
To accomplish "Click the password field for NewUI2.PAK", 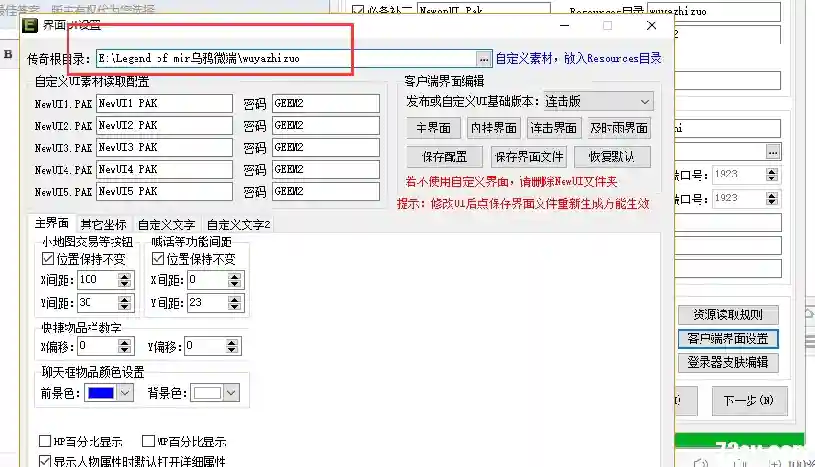I will click(x=326, y=125).
